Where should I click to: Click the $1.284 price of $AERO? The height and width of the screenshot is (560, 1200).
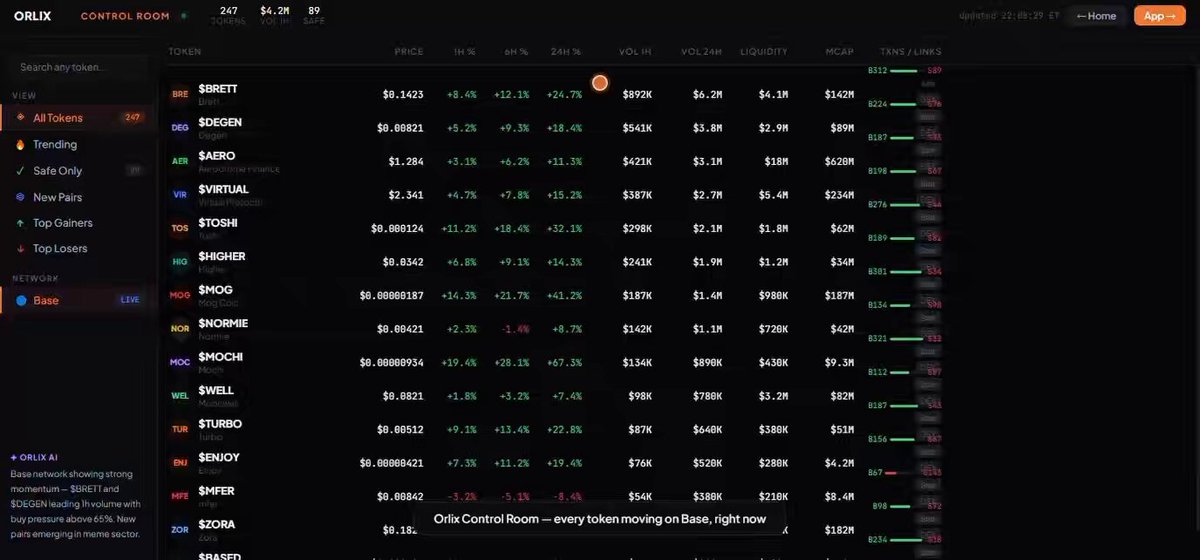(405, 161)
